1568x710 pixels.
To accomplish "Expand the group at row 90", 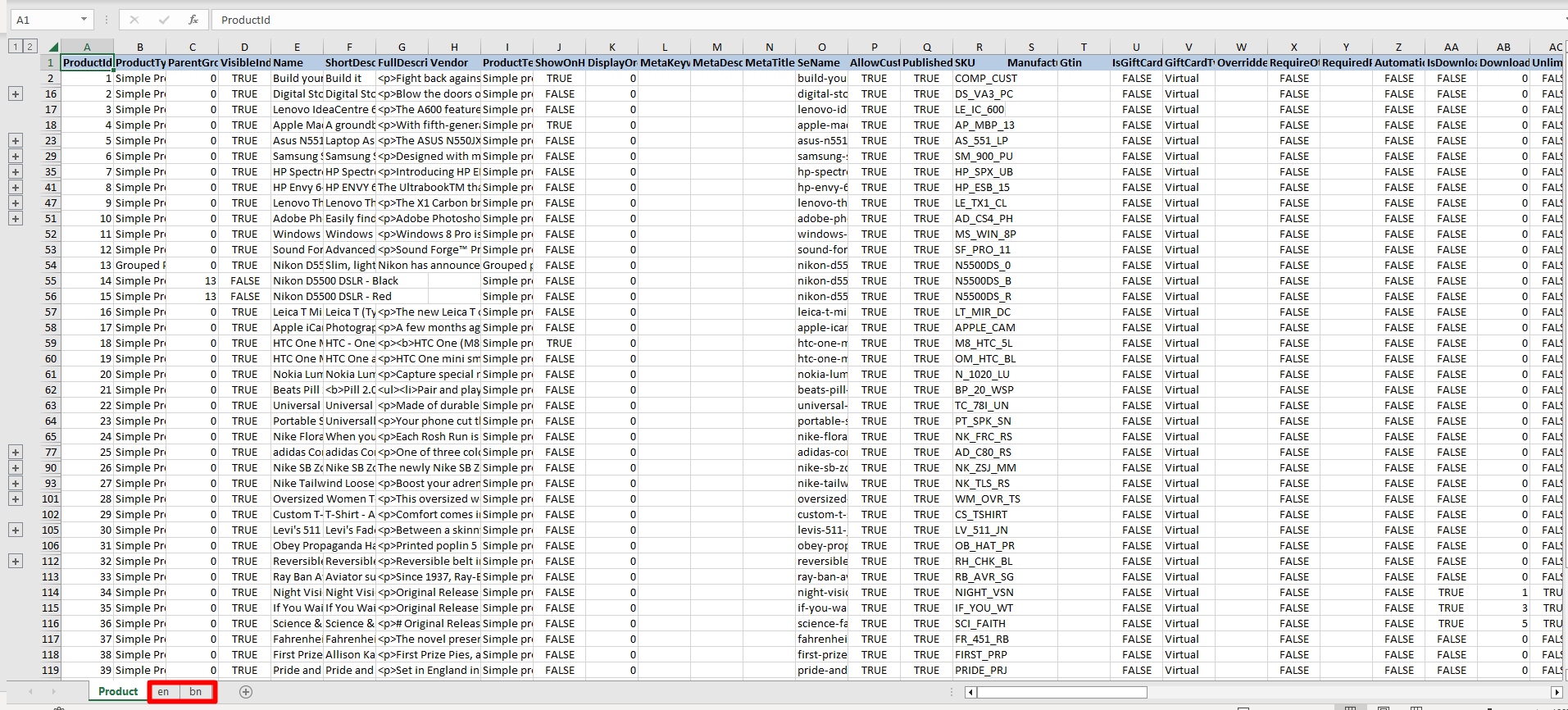I will tap(16, 468).
